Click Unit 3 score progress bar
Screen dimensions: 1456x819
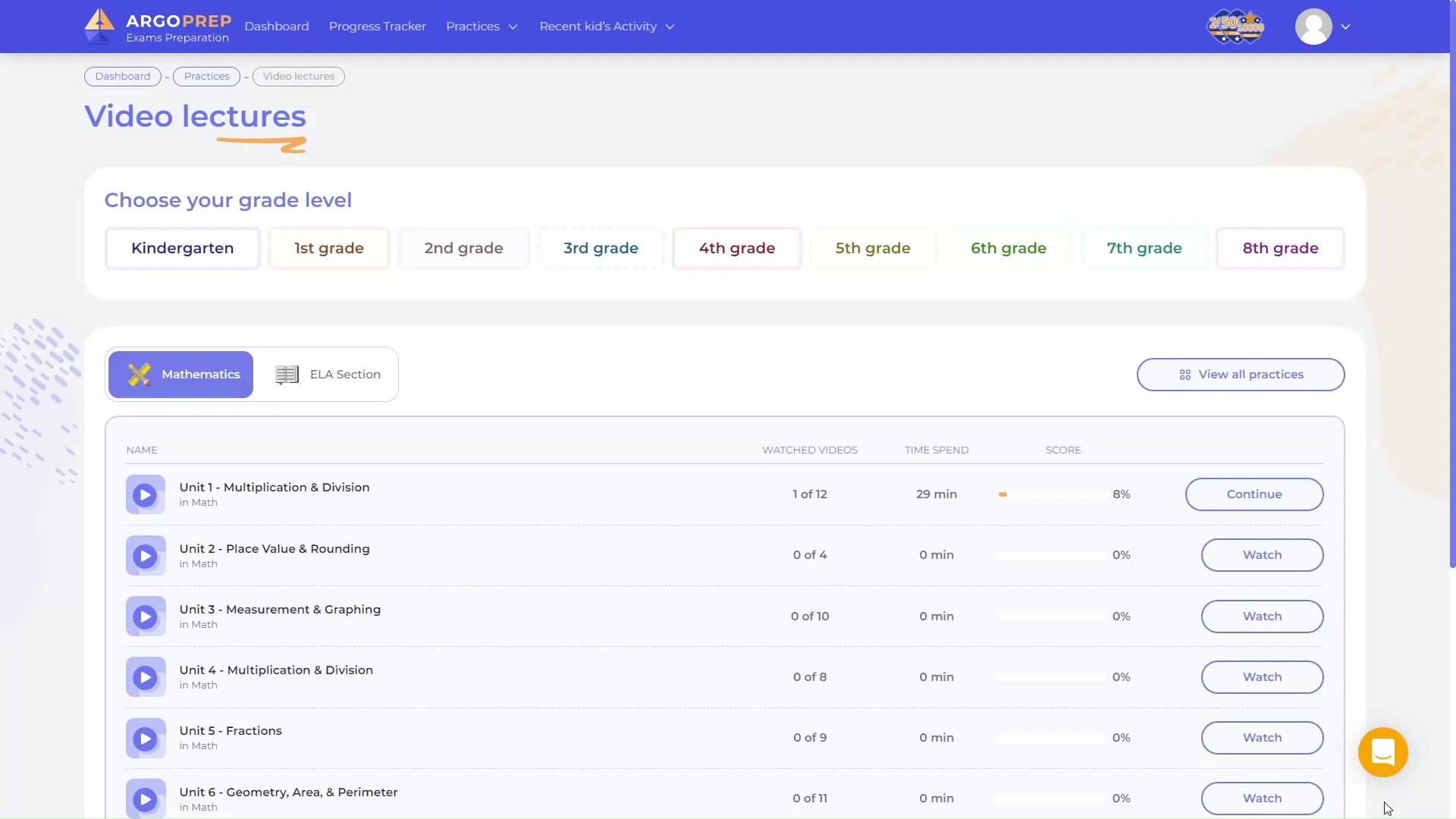(x=1052, y=617)
